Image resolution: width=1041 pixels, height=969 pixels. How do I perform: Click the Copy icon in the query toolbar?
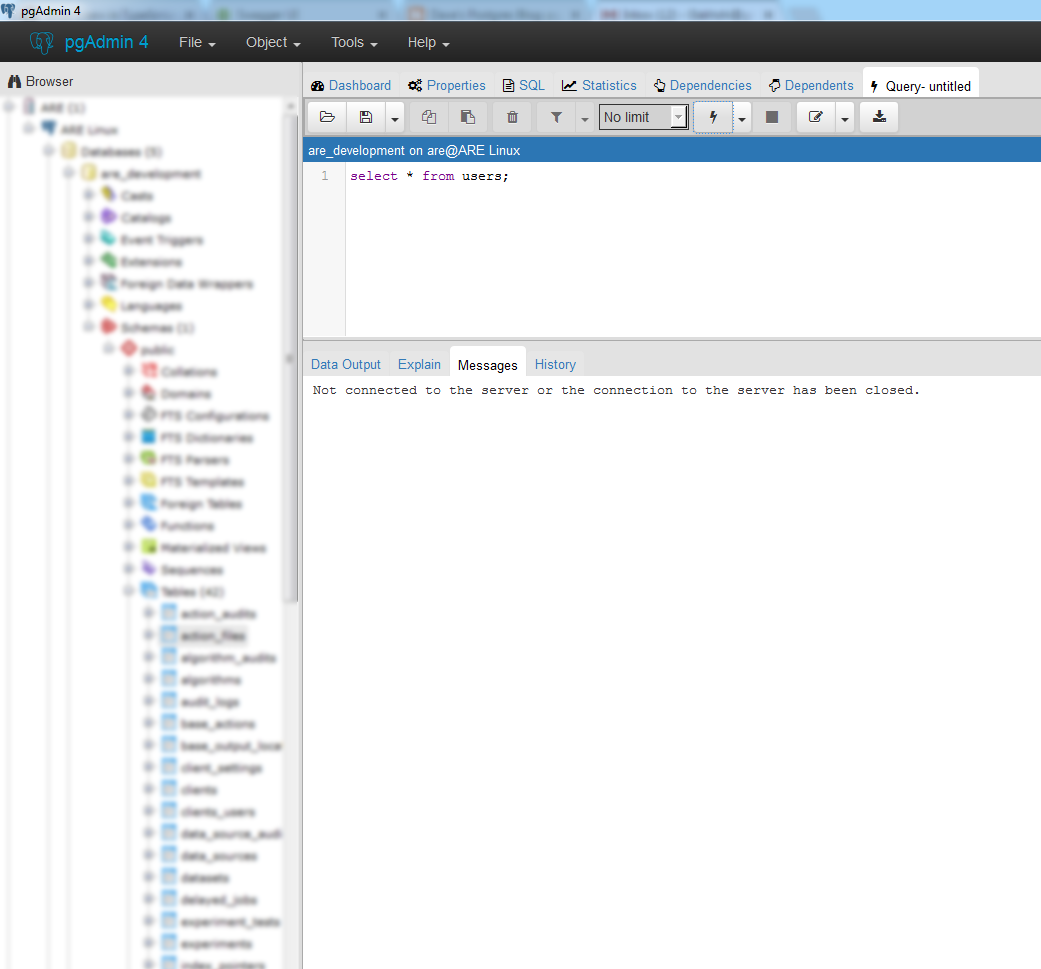pos(429,117)
